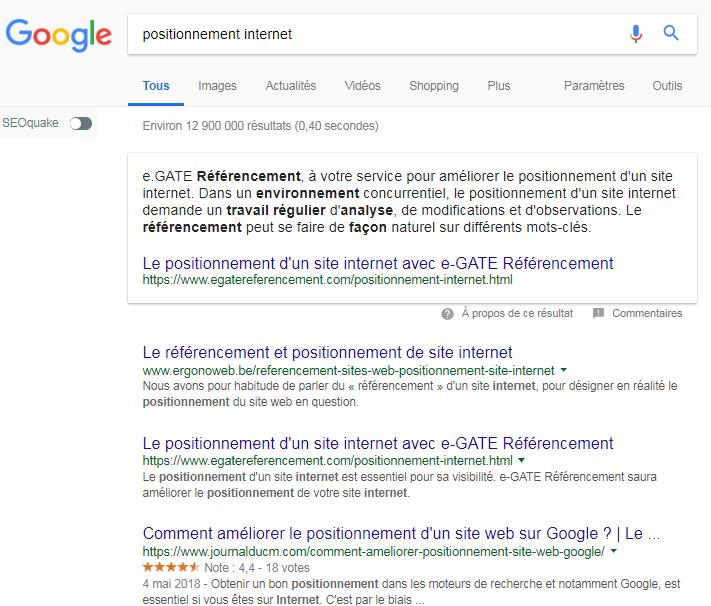Open 'Comment améliorer le positionnement d'un site web' result
The height and width of the screenshot is (606, 711).
(x=401, y=534)
